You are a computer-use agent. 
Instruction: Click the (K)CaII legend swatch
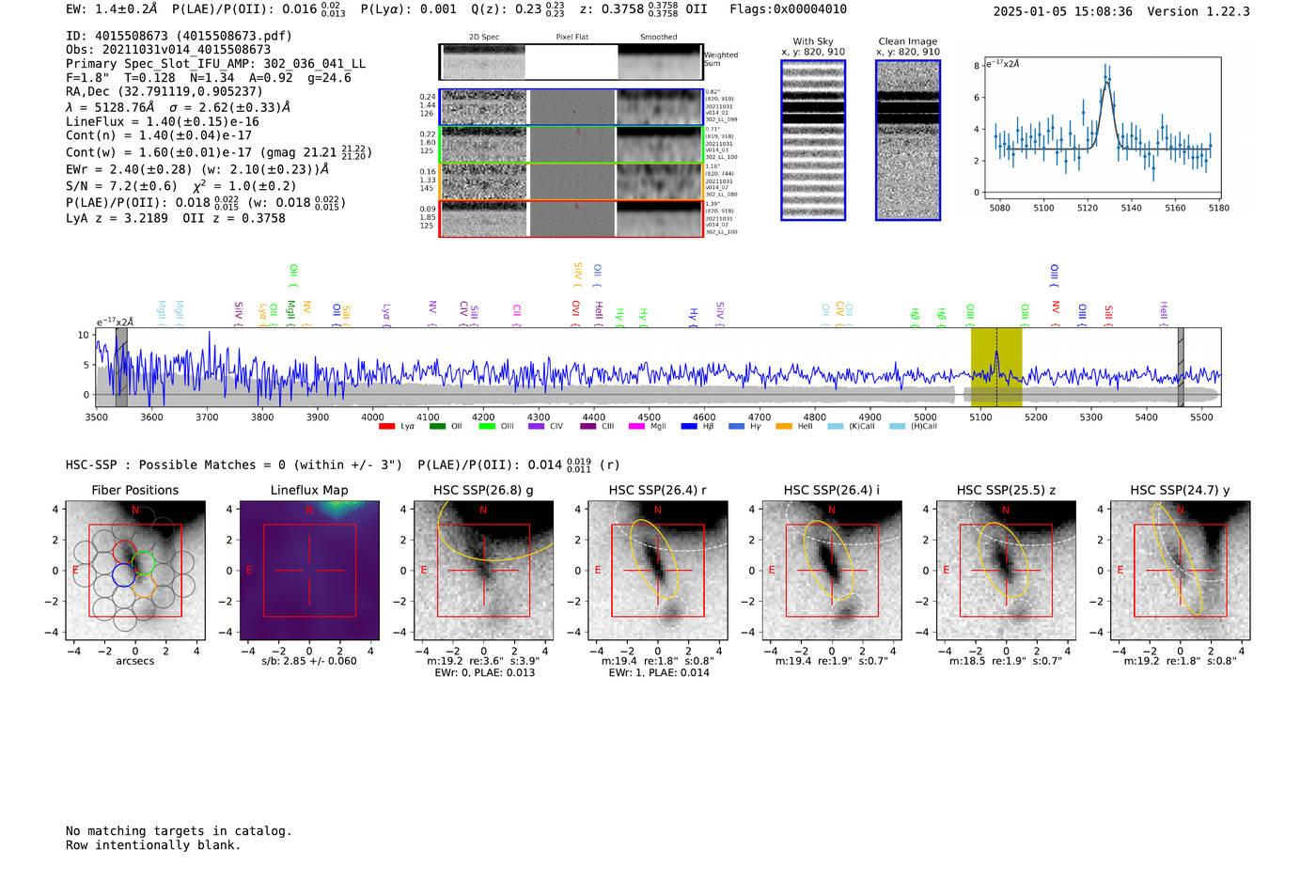click(835, 427)
